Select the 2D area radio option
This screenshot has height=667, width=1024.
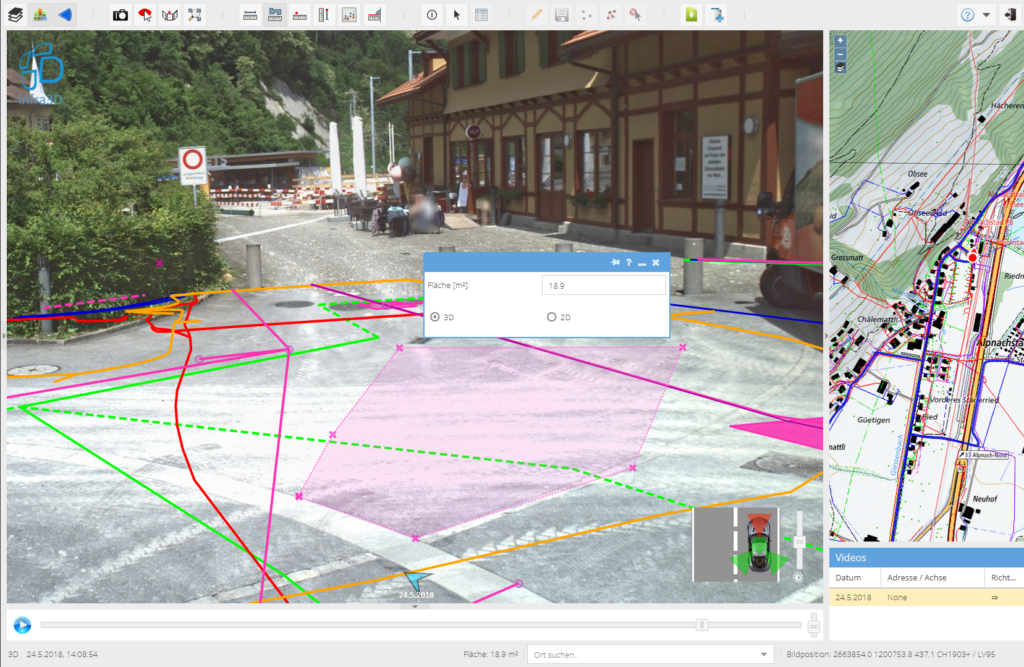tap(551, 317)
